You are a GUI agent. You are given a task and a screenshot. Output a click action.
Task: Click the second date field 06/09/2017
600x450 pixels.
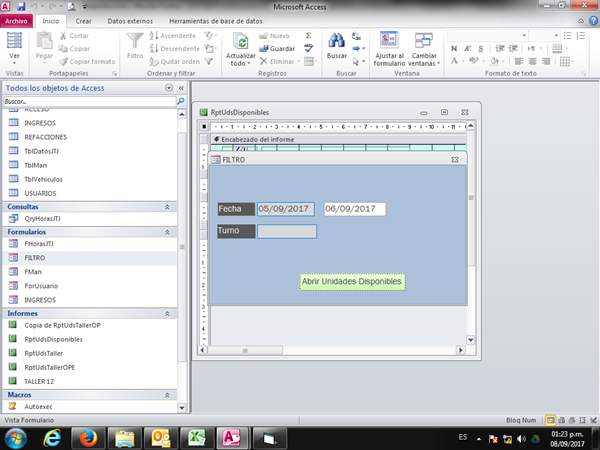click(x=354, y=209)
